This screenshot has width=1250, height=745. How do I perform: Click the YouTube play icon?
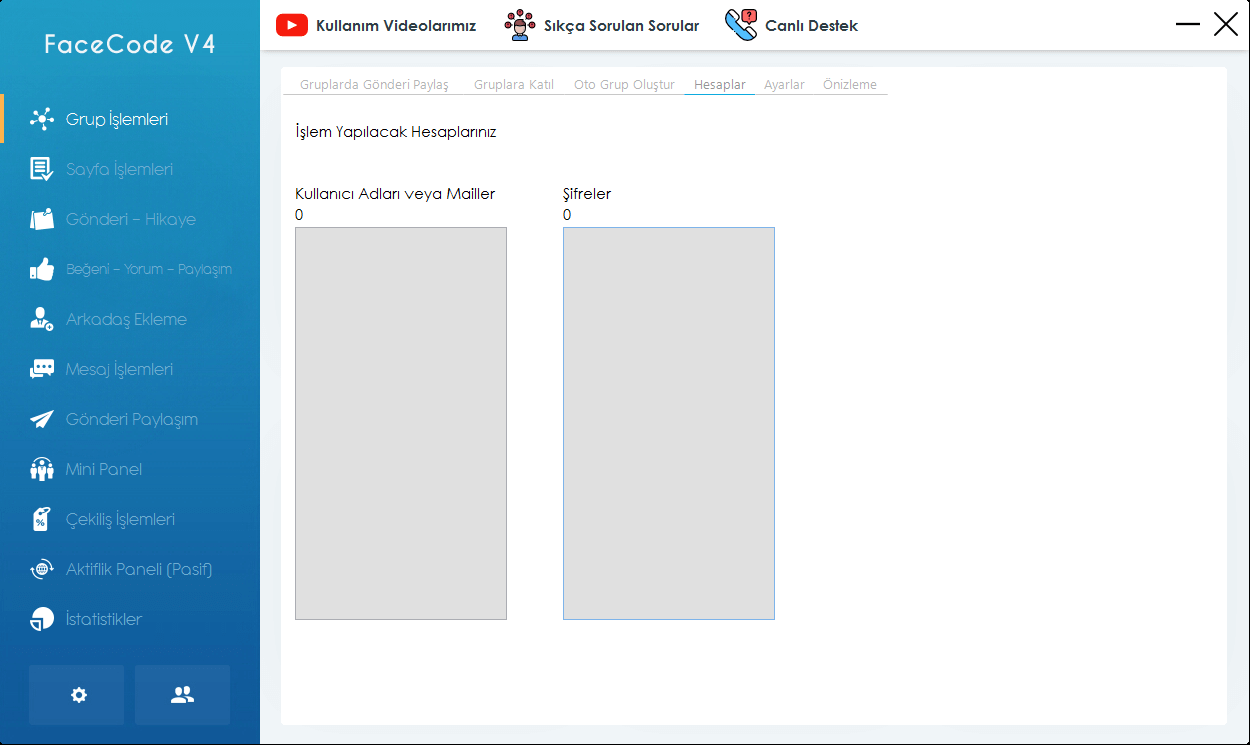click(x=292, y=25)
